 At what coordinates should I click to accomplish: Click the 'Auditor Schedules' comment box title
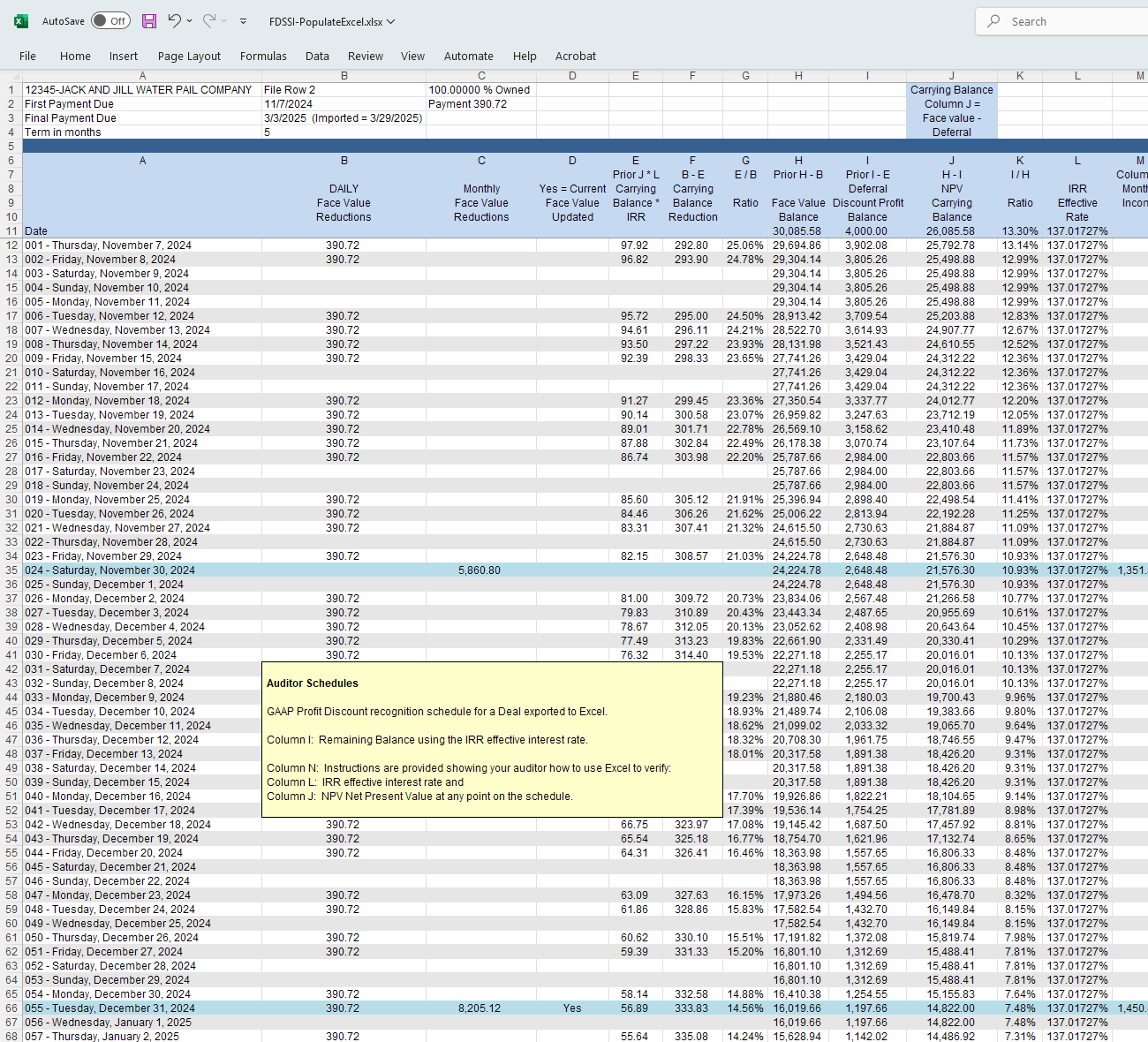pyautogui.click(x=313, y=683)
